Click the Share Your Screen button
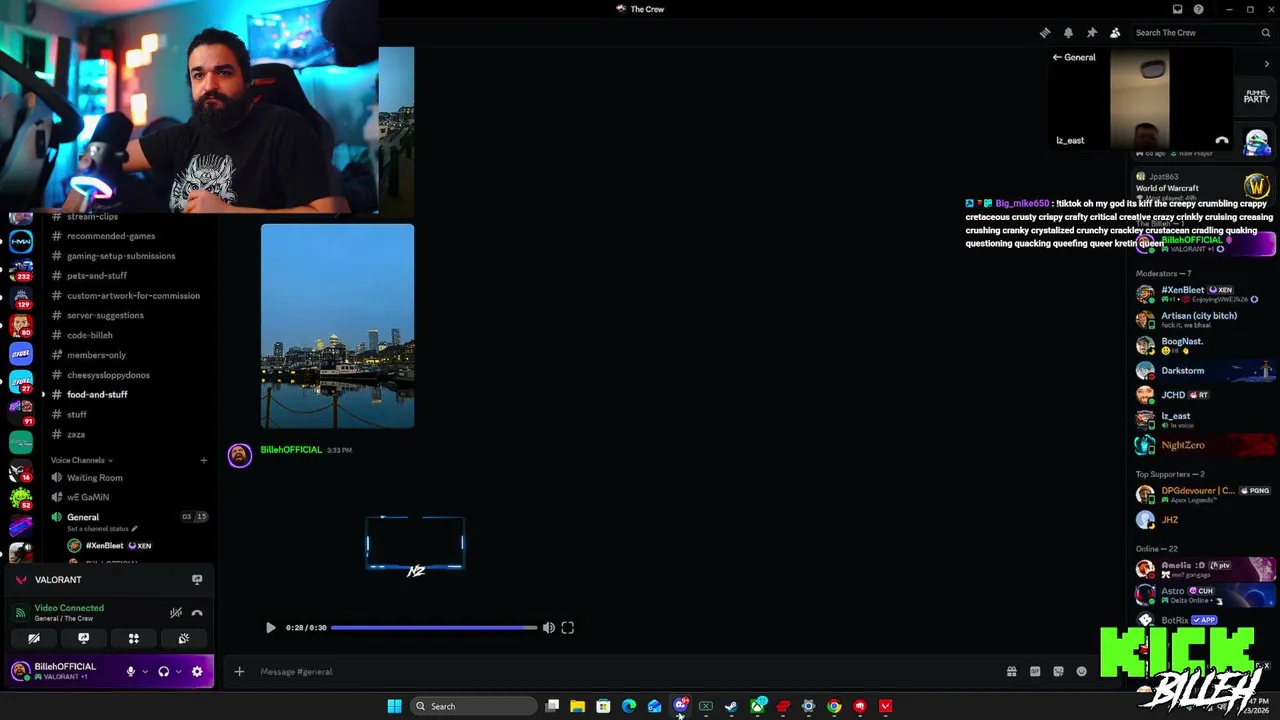 84,638
